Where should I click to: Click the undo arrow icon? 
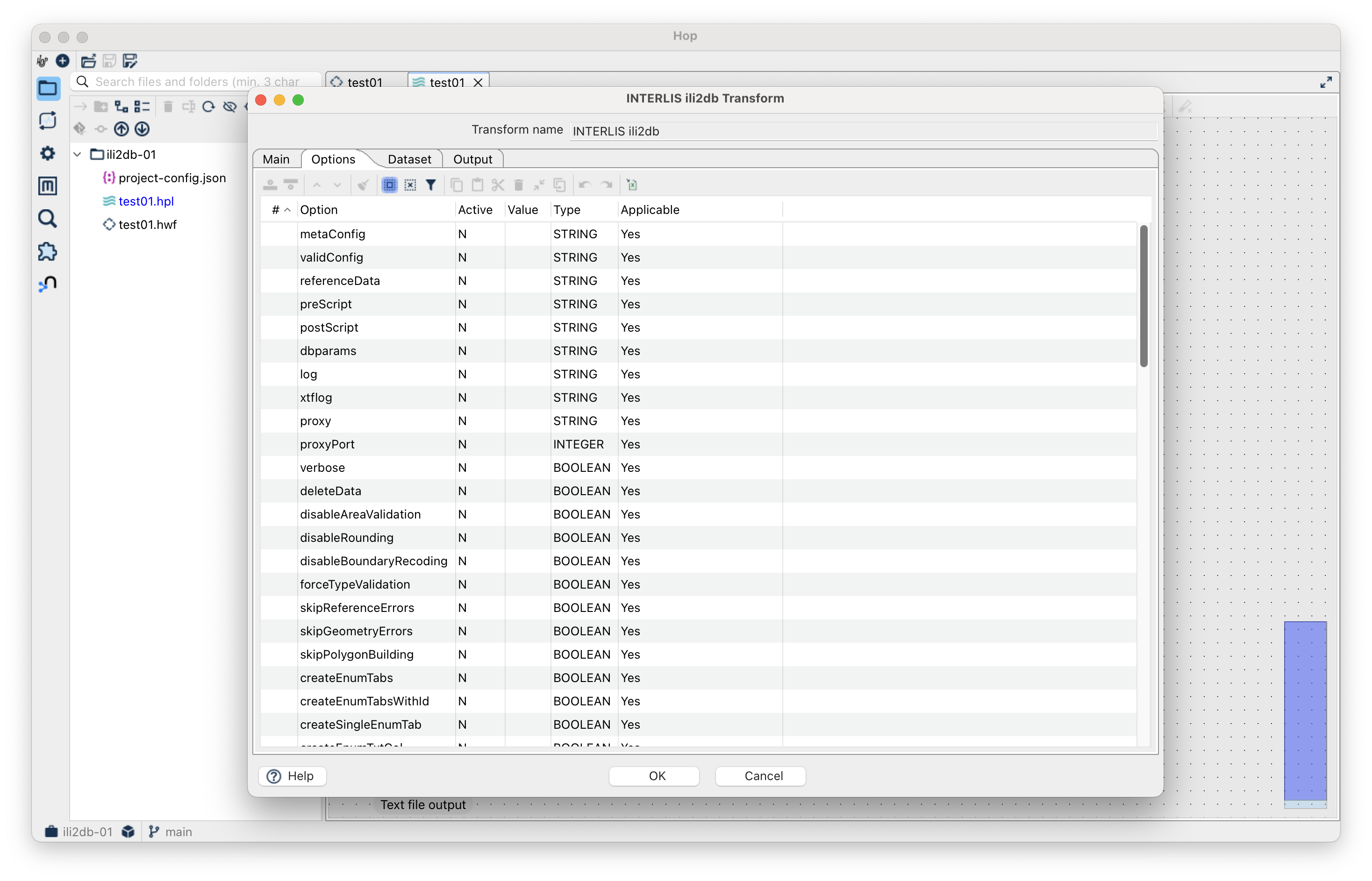pyautogui.click(x=585, y=185)
